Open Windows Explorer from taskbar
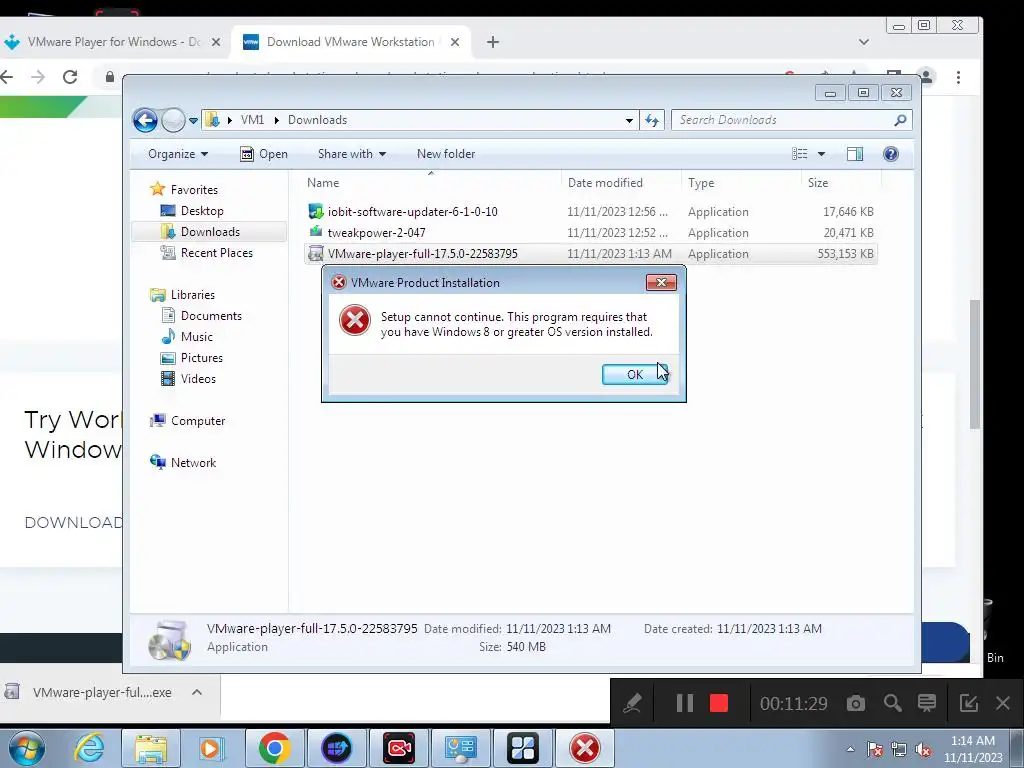Image resolution: width=1024 pixels, height=768 pixels. (151, 748)
